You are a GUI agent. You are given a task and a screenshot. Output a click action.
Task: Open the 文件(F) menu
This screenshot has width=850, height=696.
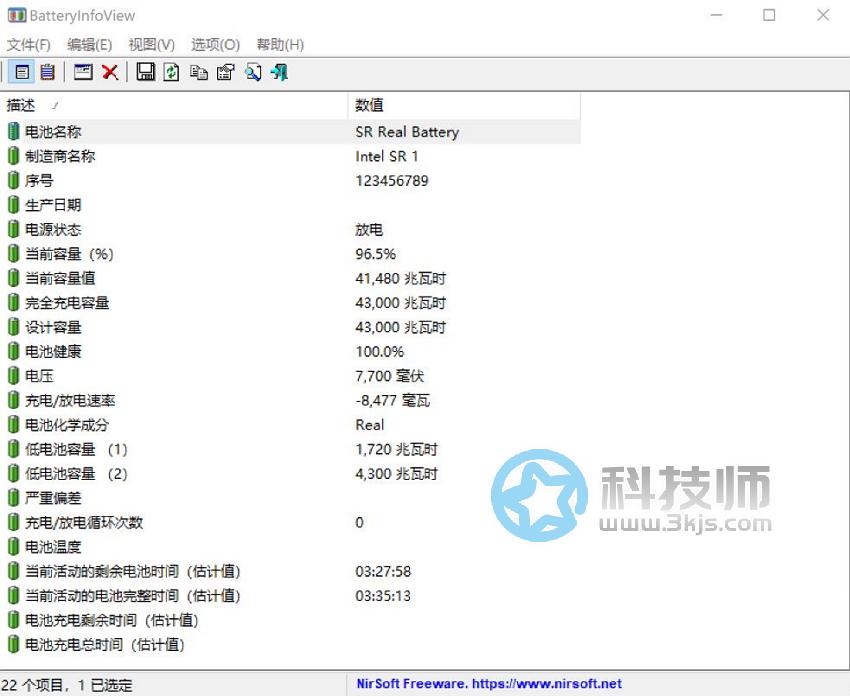tap(28, 44)
